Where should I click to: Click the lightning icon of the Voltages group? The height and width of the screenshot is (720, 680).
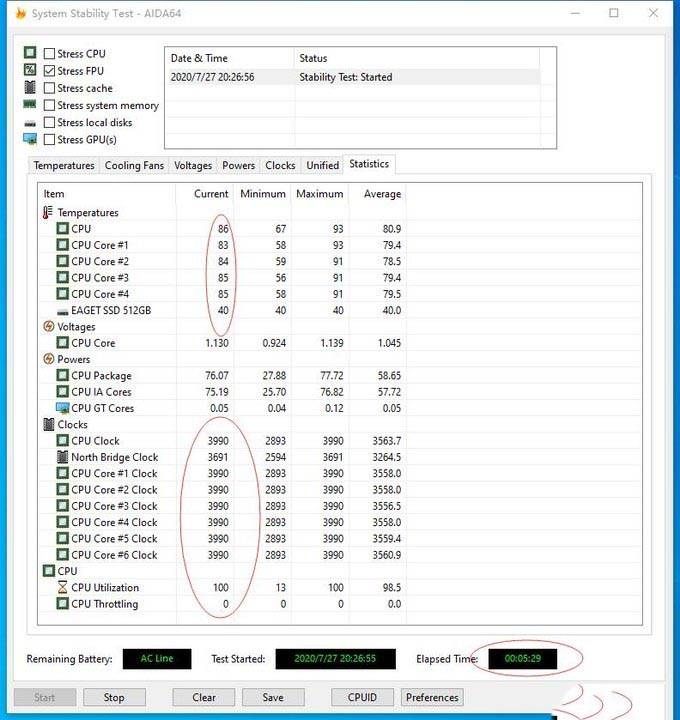48,326
